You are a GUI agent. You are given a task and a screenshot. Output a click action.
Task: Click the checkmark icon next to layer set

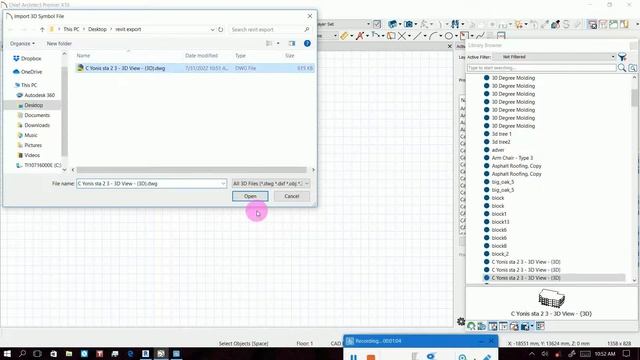click(x=377, y=24)
